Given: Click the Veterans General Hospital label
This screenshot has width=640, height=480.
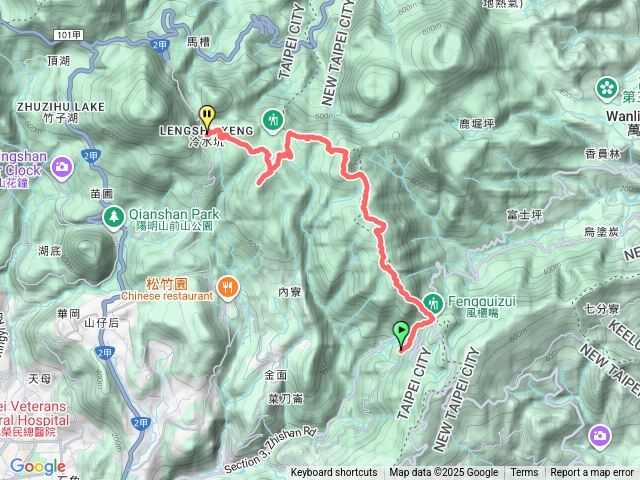Looking at the screenshot, I should 35,413.
